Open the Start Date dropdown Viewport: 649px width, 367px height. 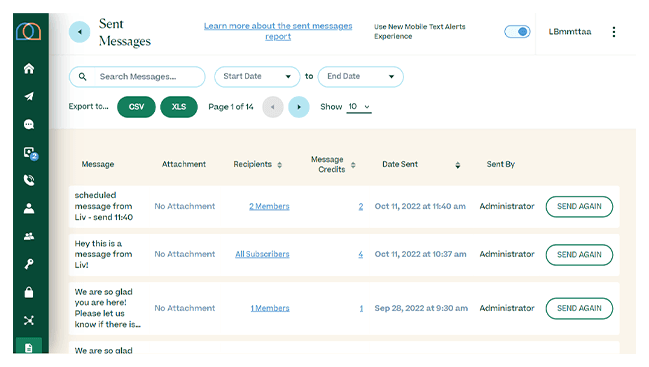(x=257, y=77)
